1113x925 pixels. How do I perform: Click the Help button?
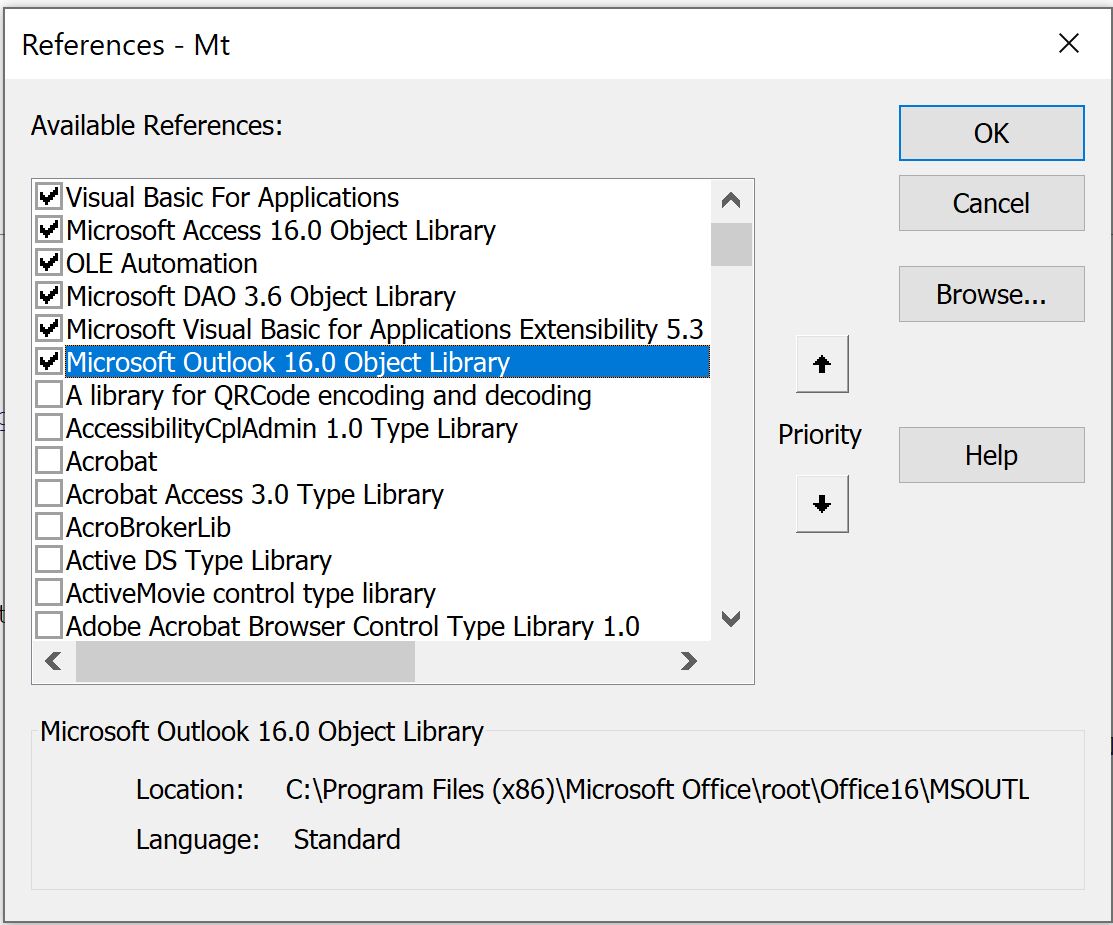point(991,455)
